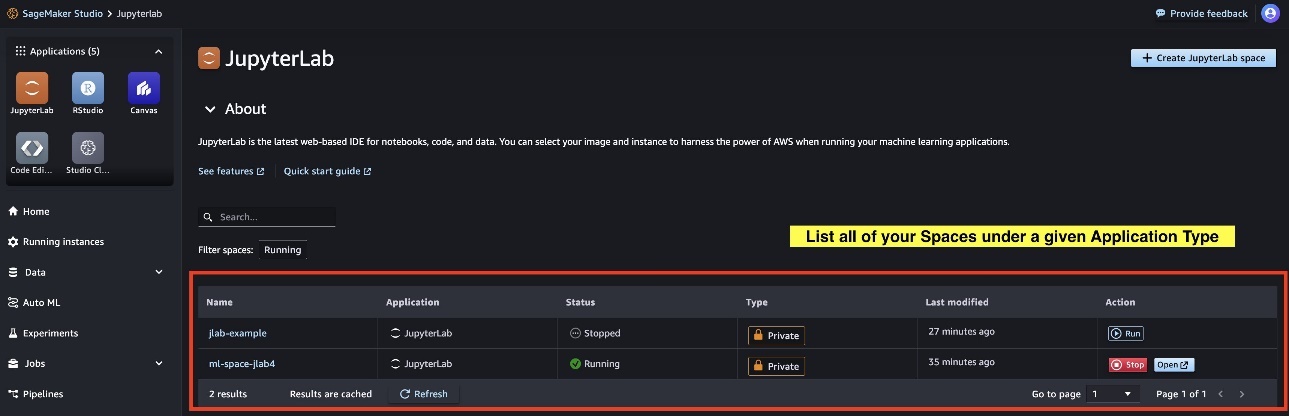Screen dimensions: 1289x416
Task: Click the spaces Search field
Action: [267, 217]
